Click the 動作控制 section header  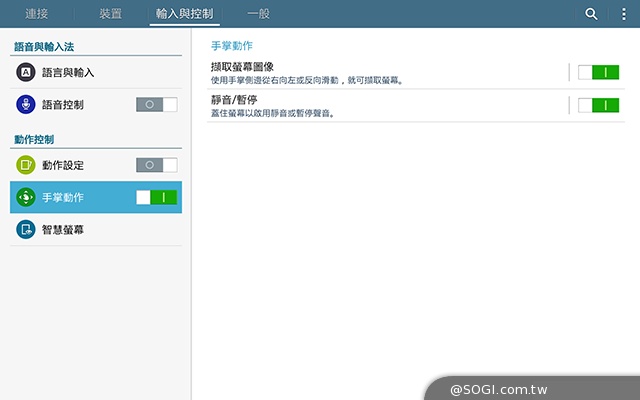point(34,140)
